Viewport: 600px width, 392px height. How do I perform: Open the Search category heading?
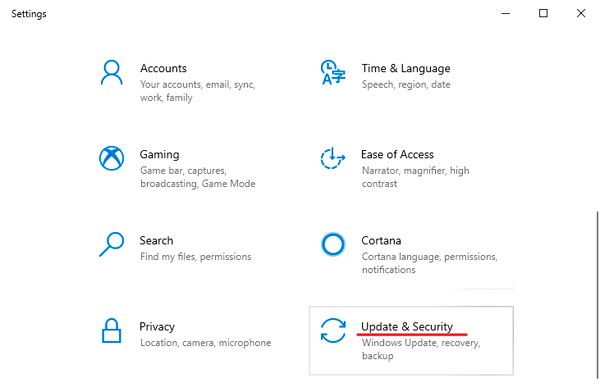coord(157,240)
